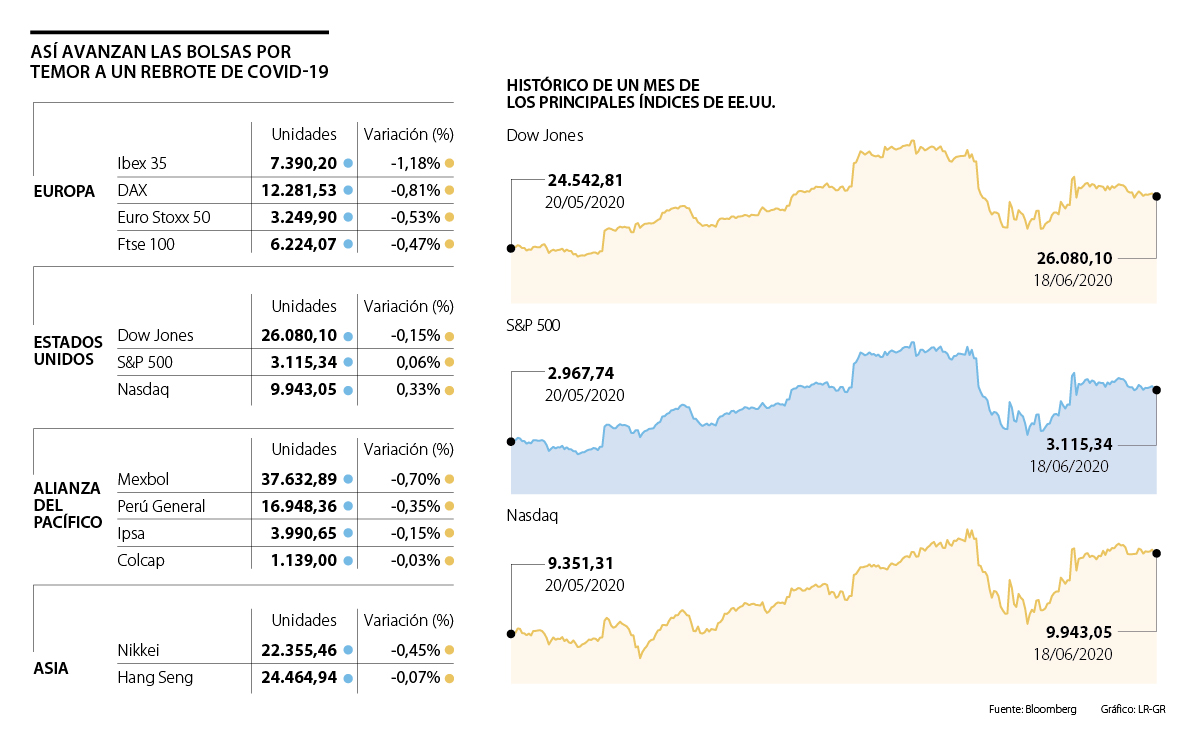Viewport: 1200px width, 744px height.
Task: Click the S&P 500 chart starting point marker
Action: [511, 440]
